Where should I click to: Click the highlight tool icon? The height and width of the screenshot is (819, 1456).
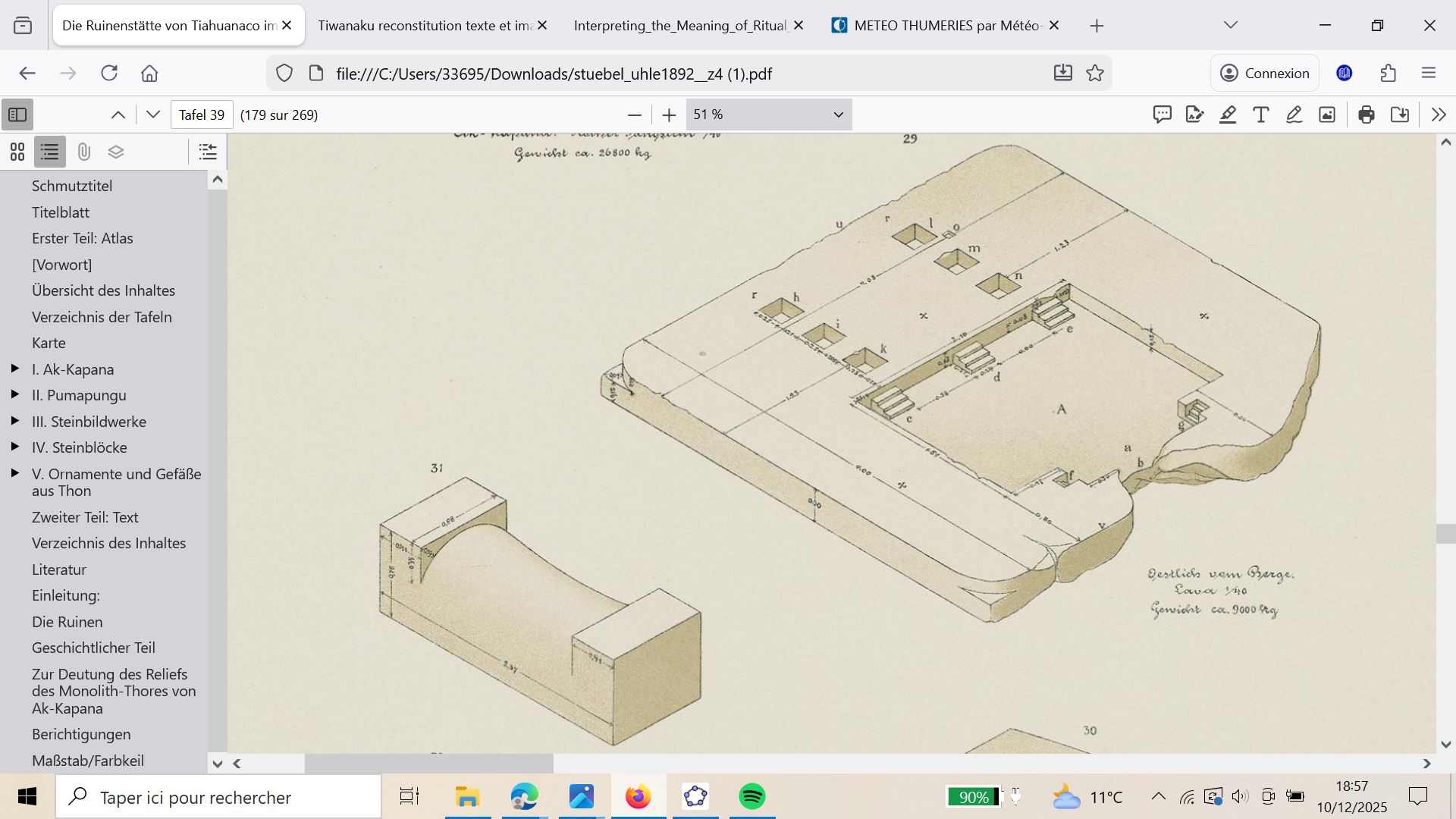tap(1228, 115)
